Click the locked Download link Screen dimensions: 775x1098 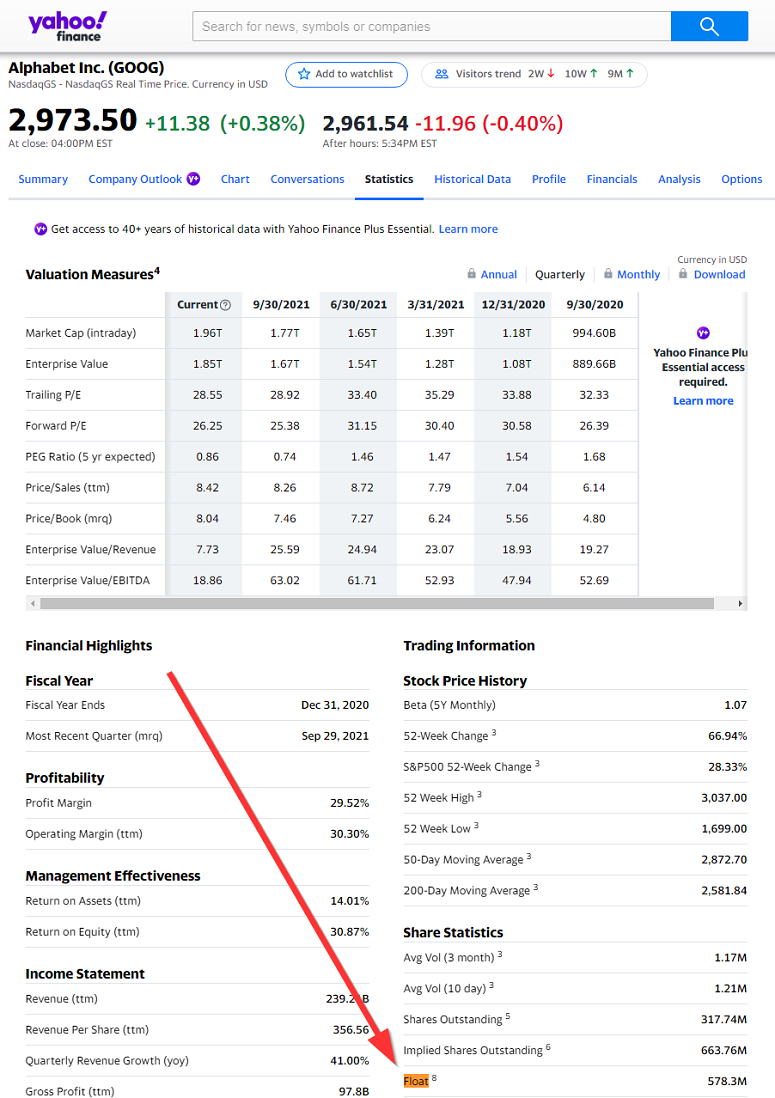coord(712,274)
